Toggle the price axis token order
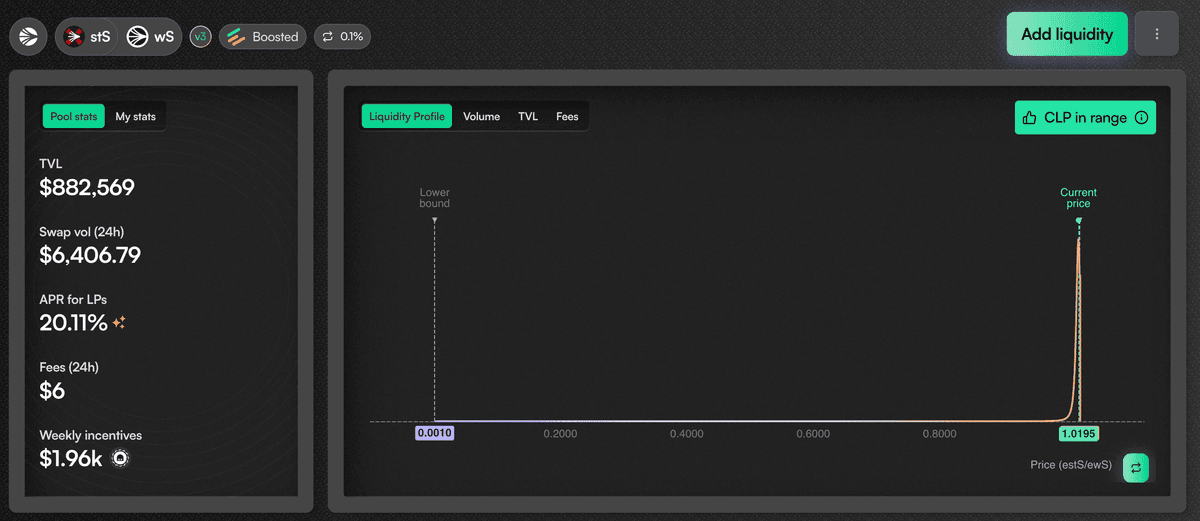This screenshot has height=521, width=1200. [x=1136, y=467]
